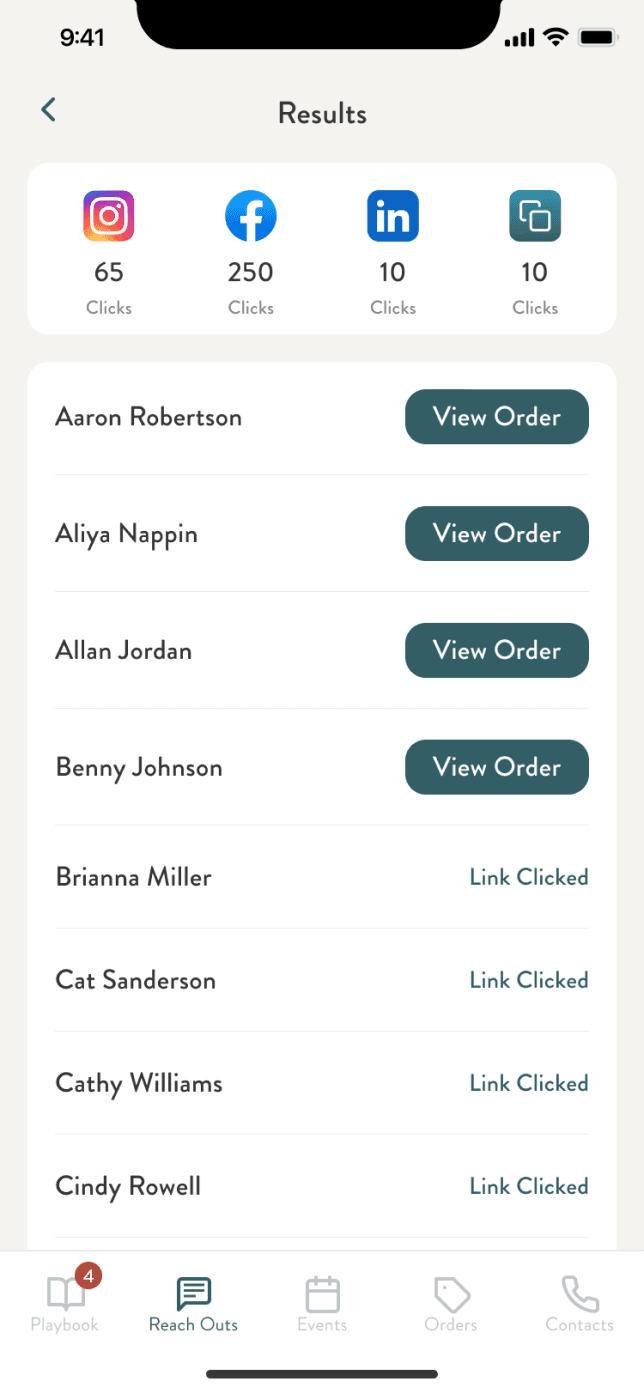
Task: Tap Link Clicked for Cathy Williams
Action: click(528, 1083)
